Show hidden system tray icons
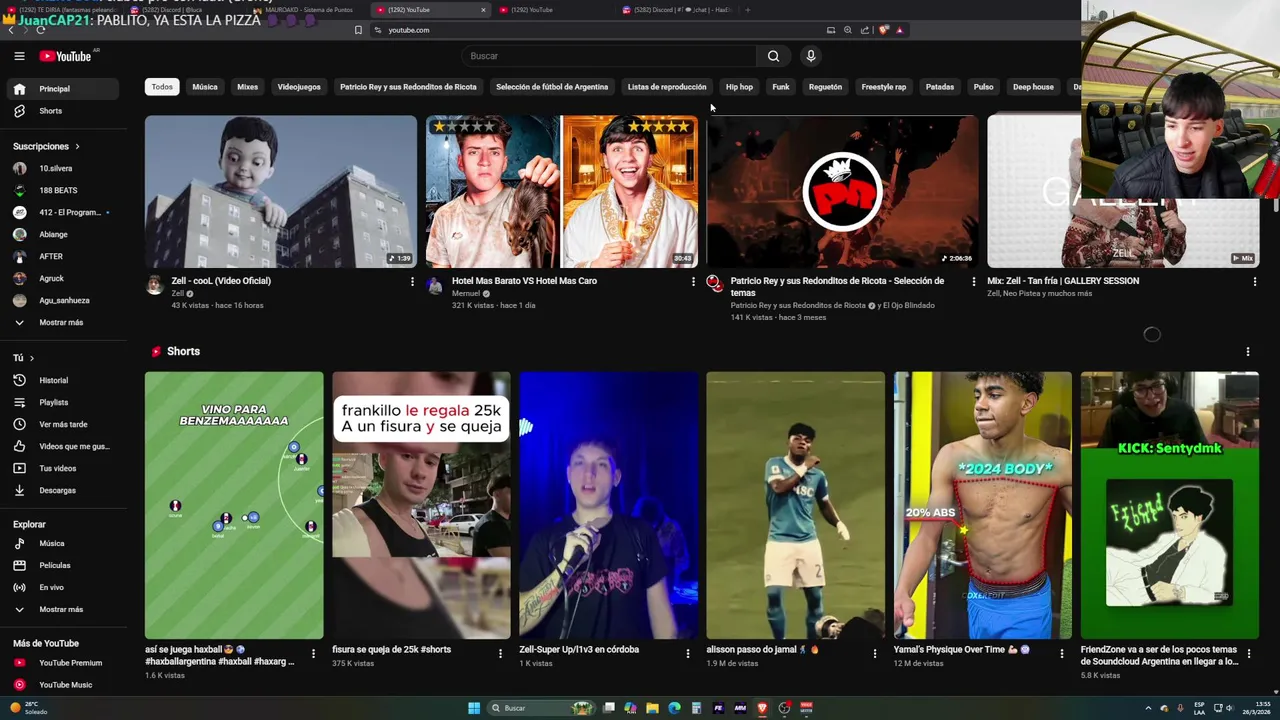Screen dimensions: 1280x720 coord(1148,708)
